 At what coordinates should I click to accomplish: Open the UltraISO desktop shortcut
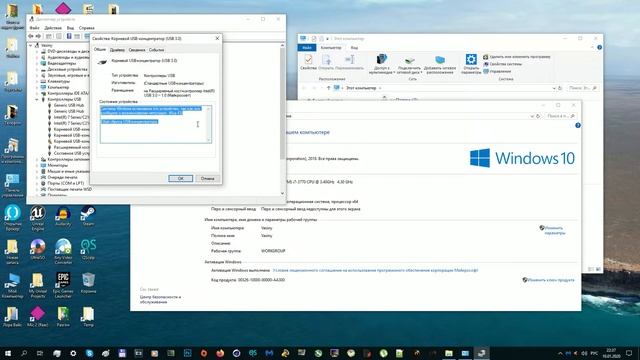[x=38, y=249]
